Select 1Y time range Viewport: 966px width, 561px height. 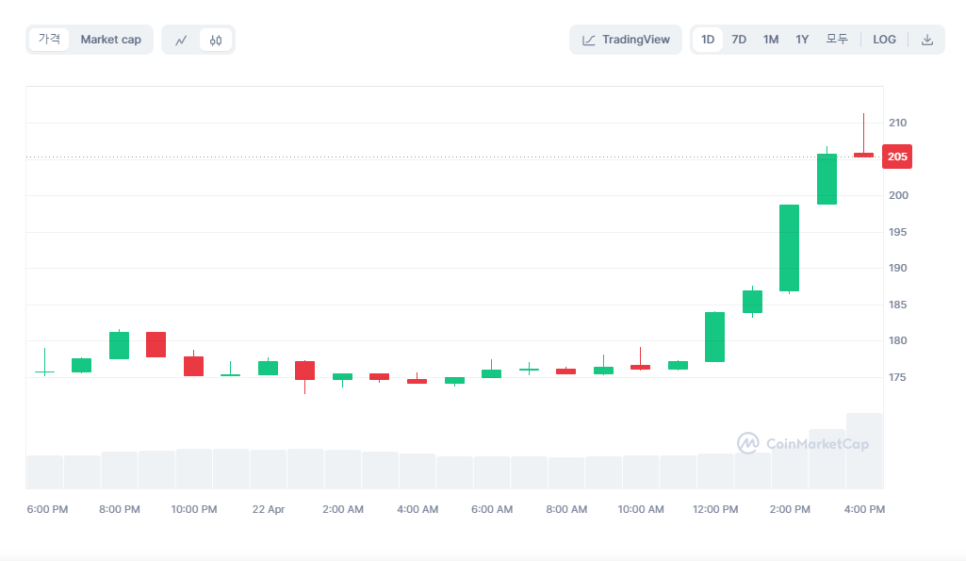coord(802,40)
